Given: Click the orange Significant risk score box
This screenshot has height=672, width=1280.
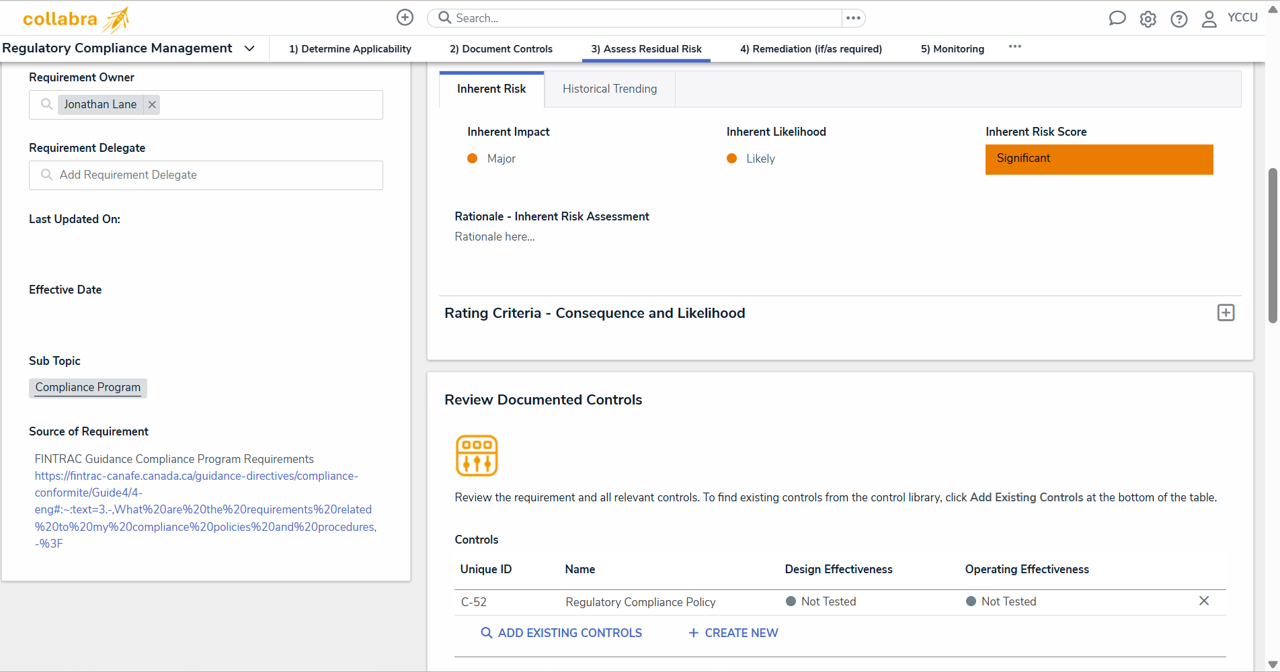Looking at the screenshot, I should [x=1098, y=159].
